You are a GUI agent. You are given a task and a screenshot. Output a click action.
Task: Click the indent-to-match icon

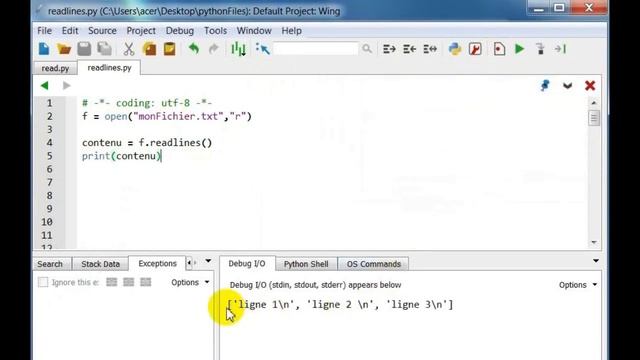[x=430, y=49]
